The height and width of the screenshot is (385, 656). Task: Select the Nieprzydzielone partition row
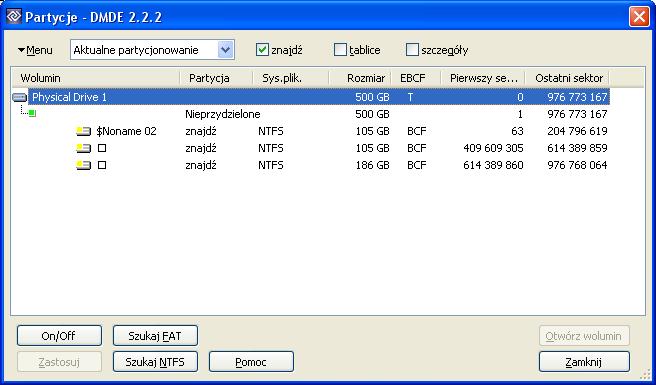[x=310, y=114]
